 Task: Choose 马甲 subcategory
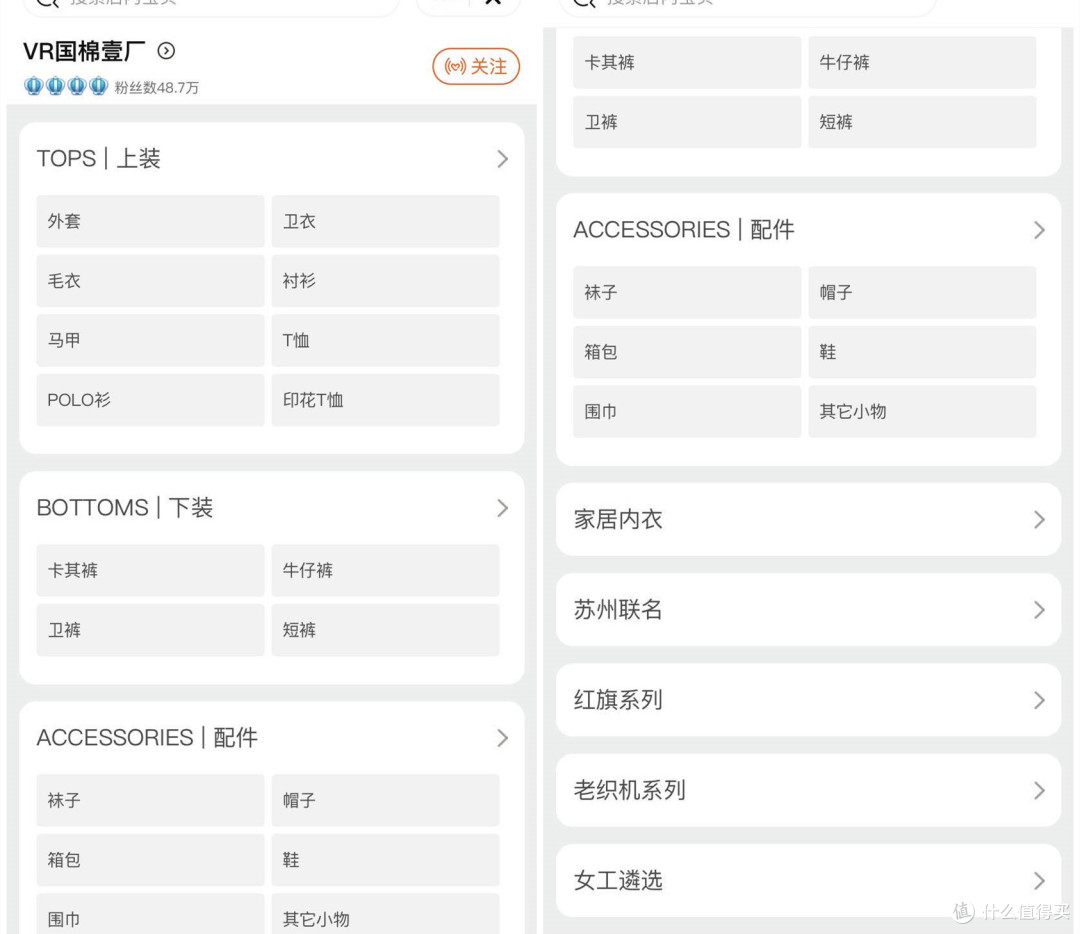150,340
